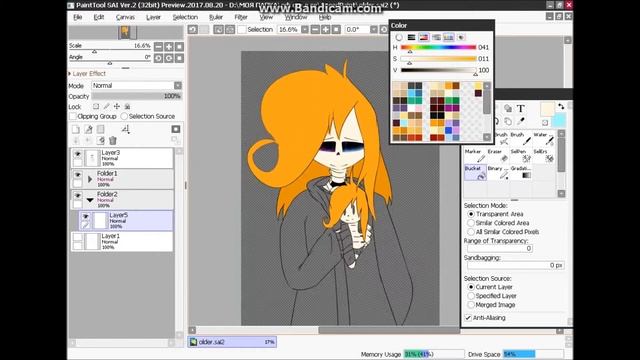Expand Folder1 layer group
Viewport: 640px width, 360px height.
coord(90,179)
